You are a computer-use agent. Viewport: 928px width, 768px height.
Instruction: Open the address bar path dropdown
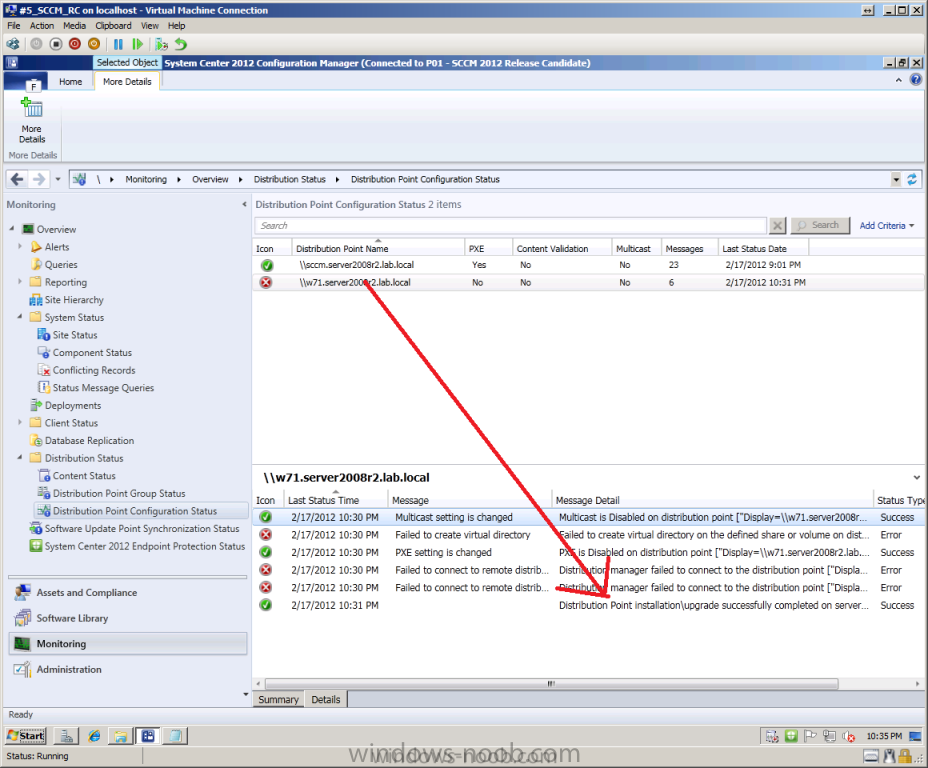(x=896, y=179)
